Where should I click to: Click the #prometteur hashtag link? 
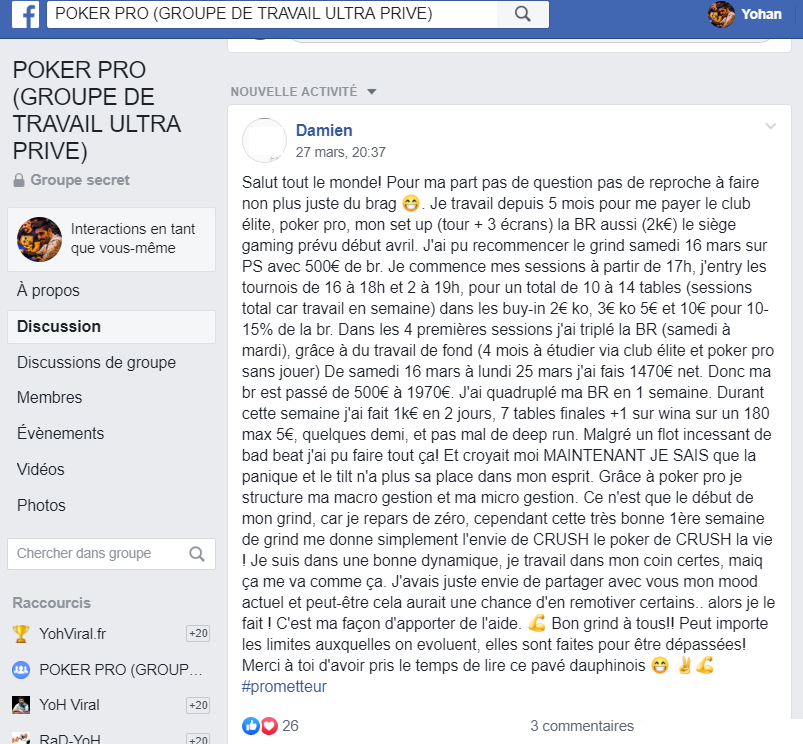tap(284, 686)
